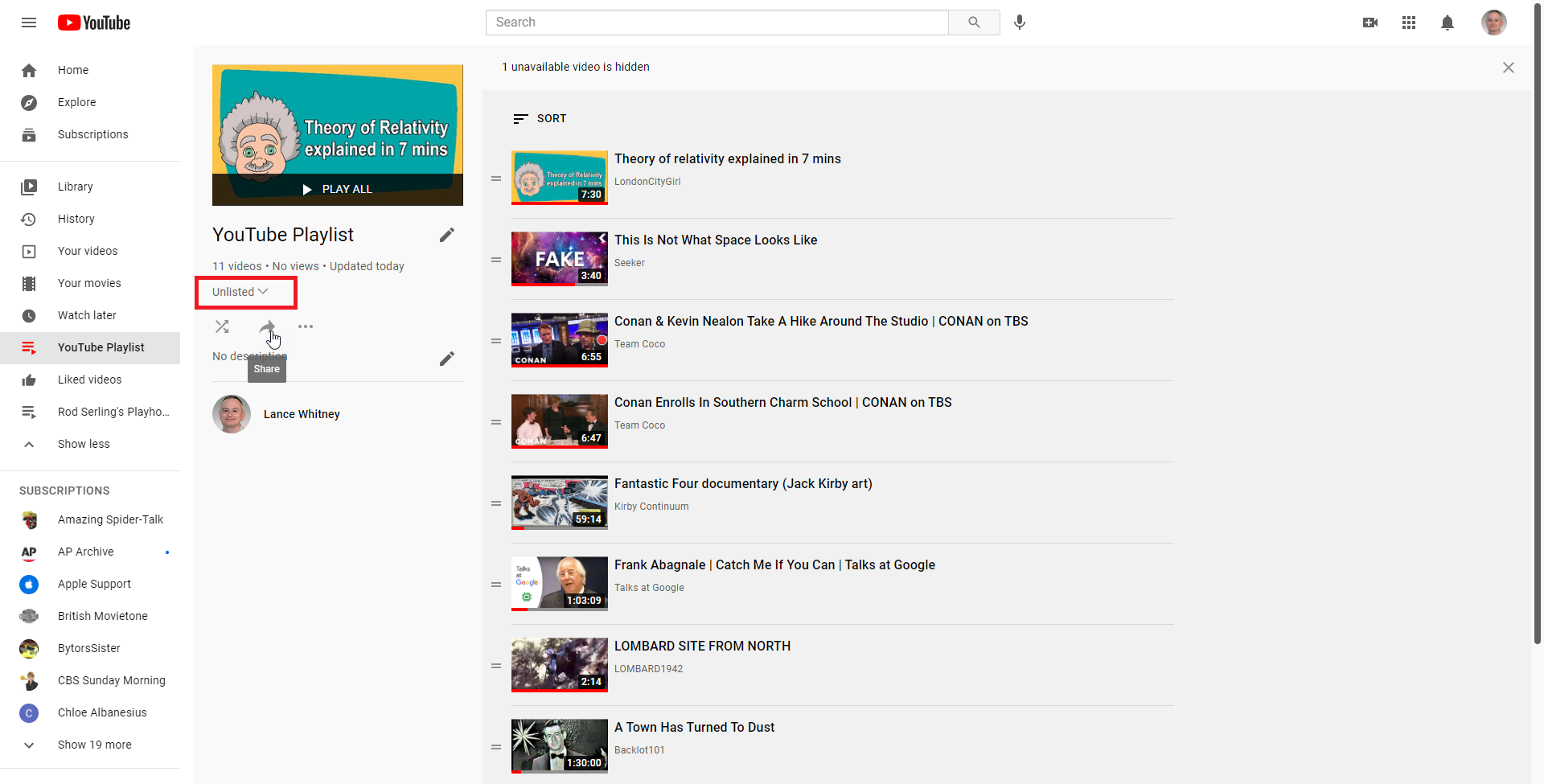This screenshot has height=784, width=1544.
Task: Open the YouTube apps grid
Action: tap(1409, 23)
